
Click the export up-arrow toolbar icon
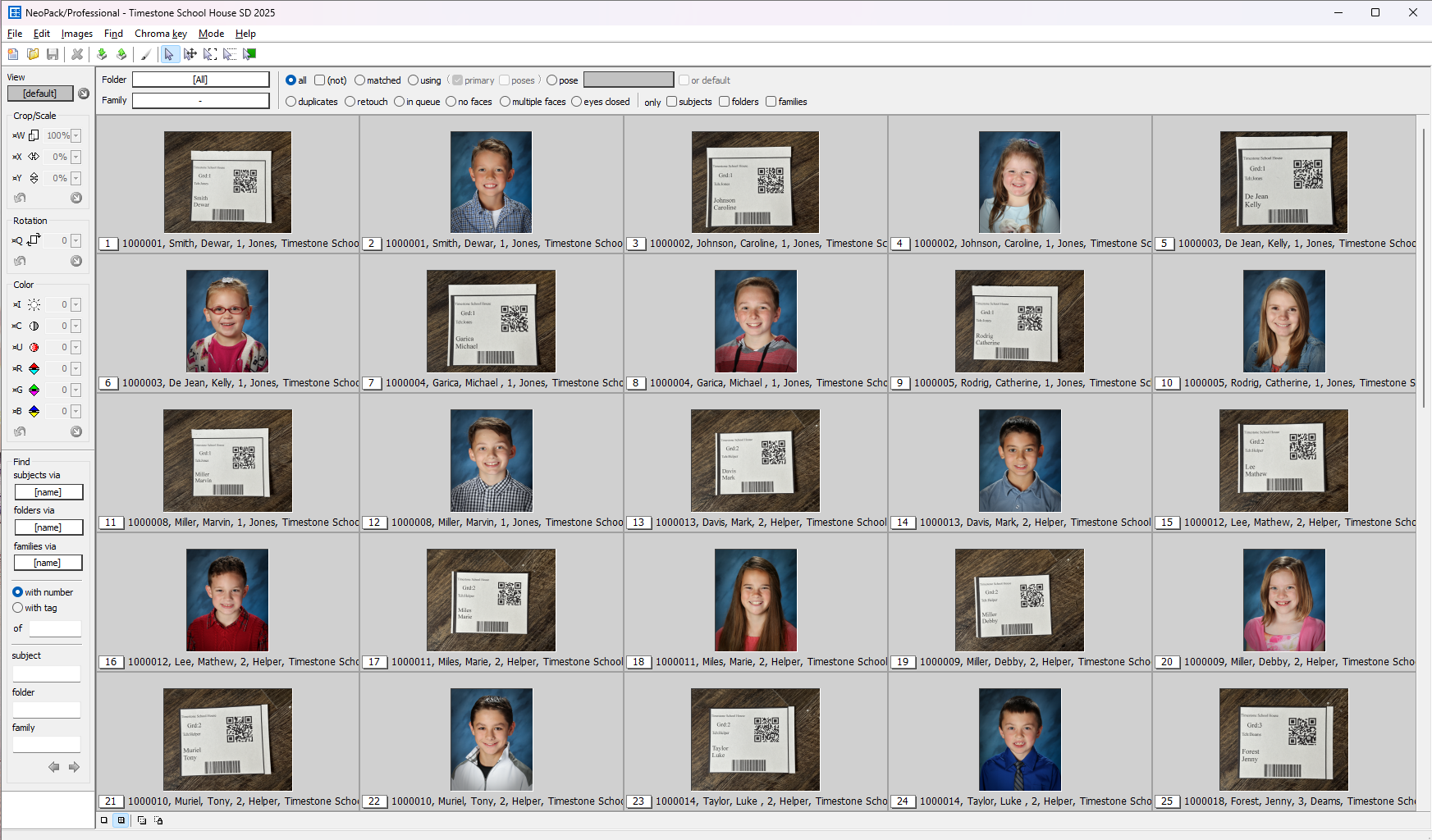coord(121,54)
